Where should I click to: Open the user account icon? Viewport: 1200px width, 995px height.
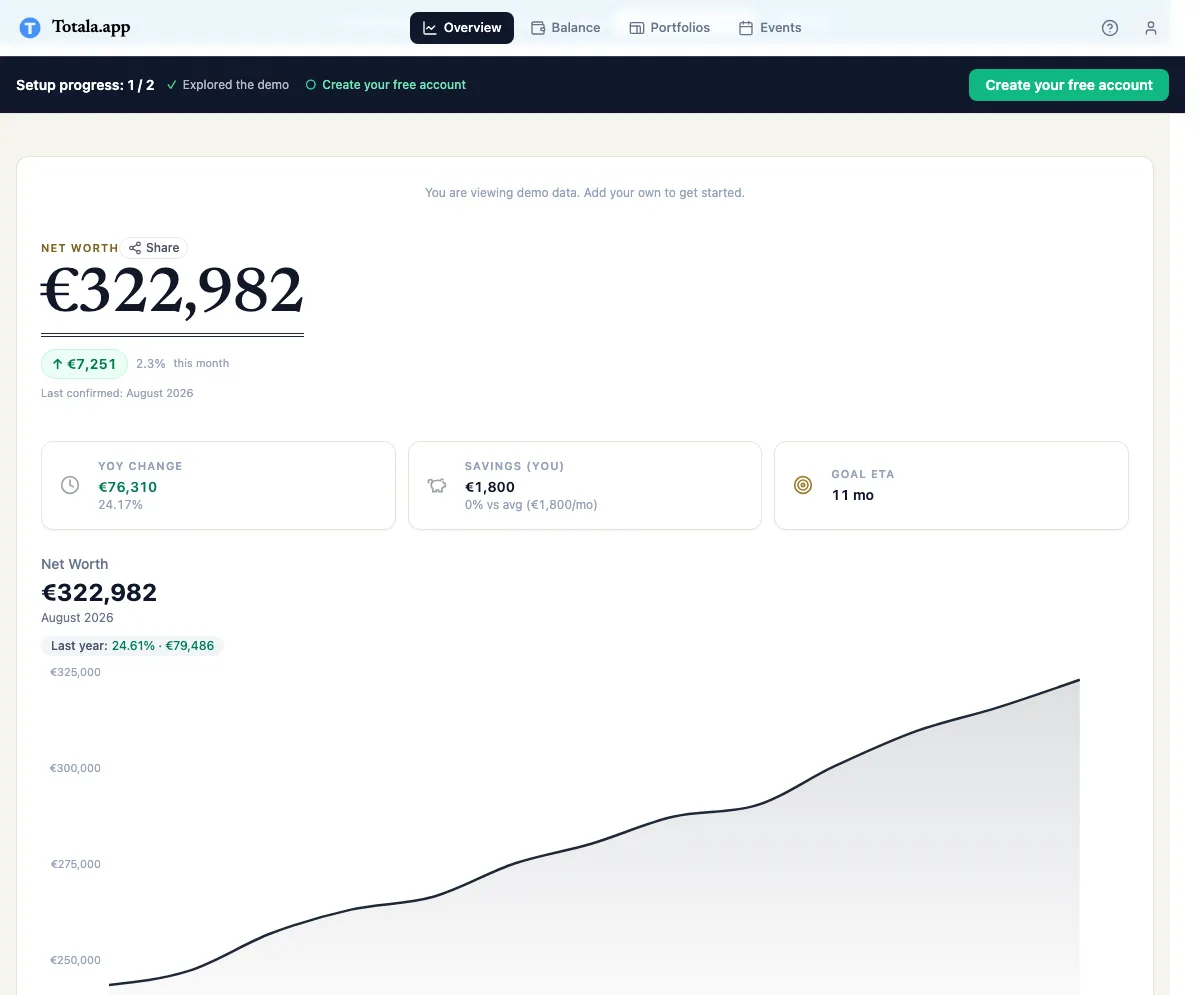point(1151,28)
